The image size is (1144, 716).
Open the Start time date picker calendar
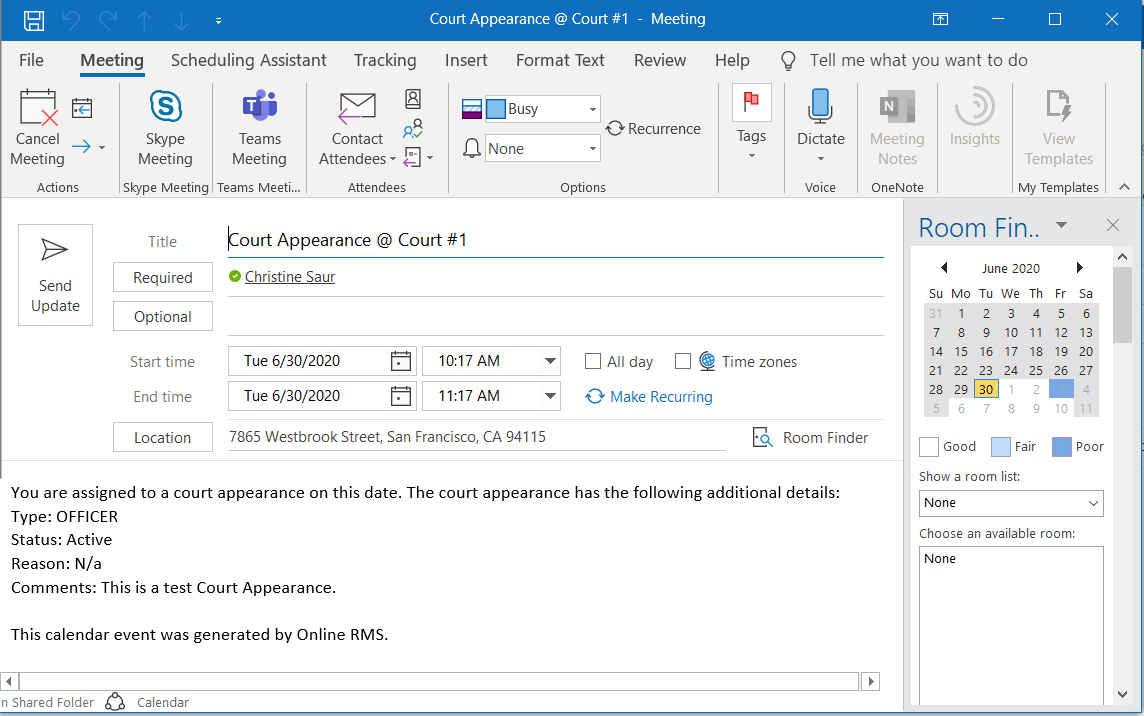[401, 361]
